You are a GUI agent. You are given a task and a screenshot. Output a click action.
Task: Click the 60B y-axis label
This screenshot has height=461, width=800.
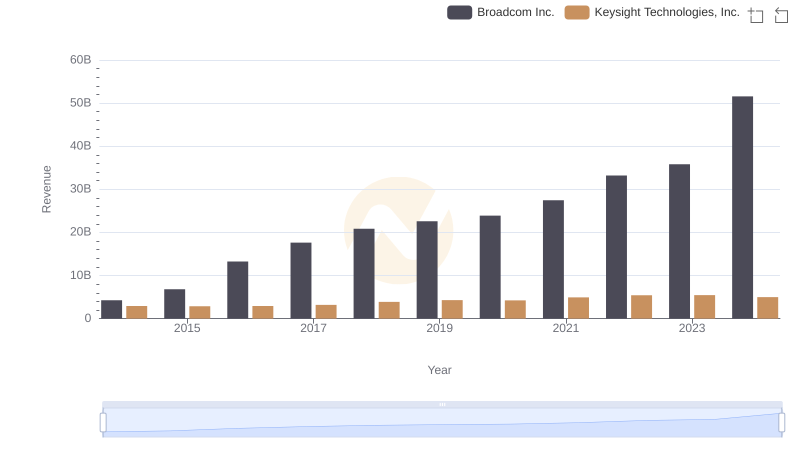pyautogui.click(x=81, y=60)
